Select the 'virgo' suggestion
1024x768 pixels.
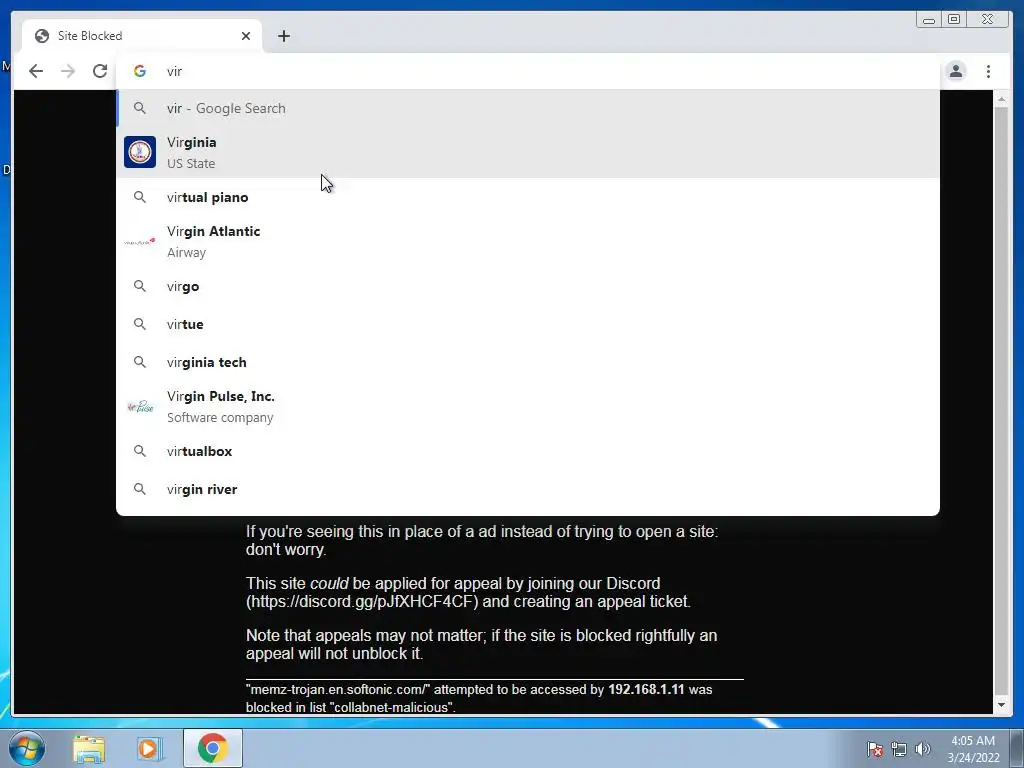528,286
